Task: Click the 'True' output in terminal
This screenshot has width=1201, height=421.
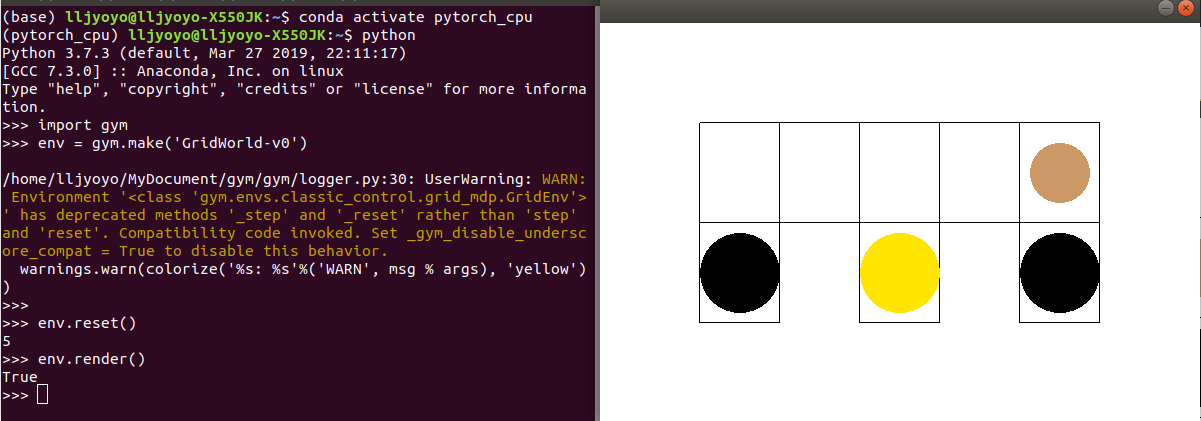Action: point(20,377)
